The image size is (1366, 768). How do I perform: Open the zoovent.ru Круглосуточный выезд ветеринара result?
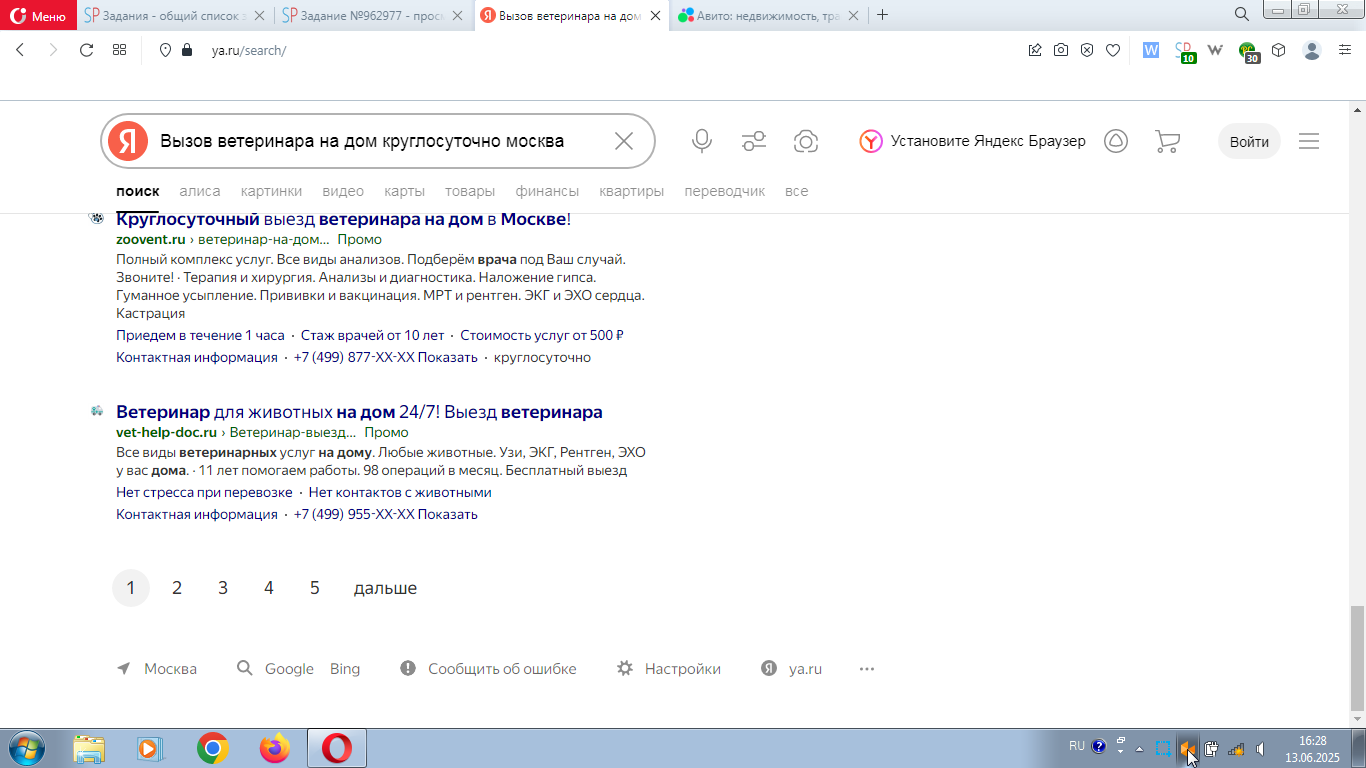tap(343, 219)
